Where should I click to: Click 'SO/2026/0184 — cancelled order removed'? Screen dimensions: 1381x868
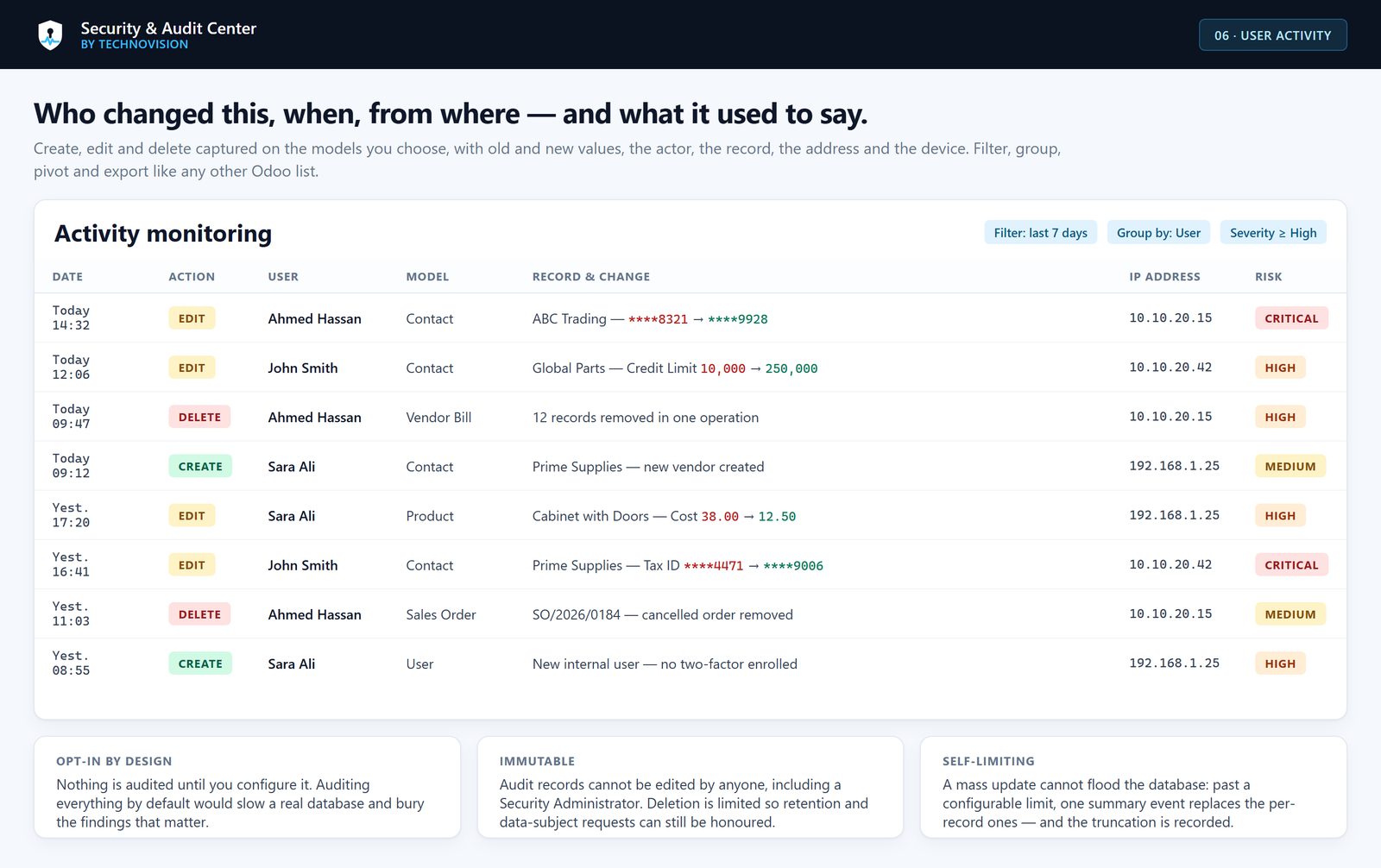663,614
